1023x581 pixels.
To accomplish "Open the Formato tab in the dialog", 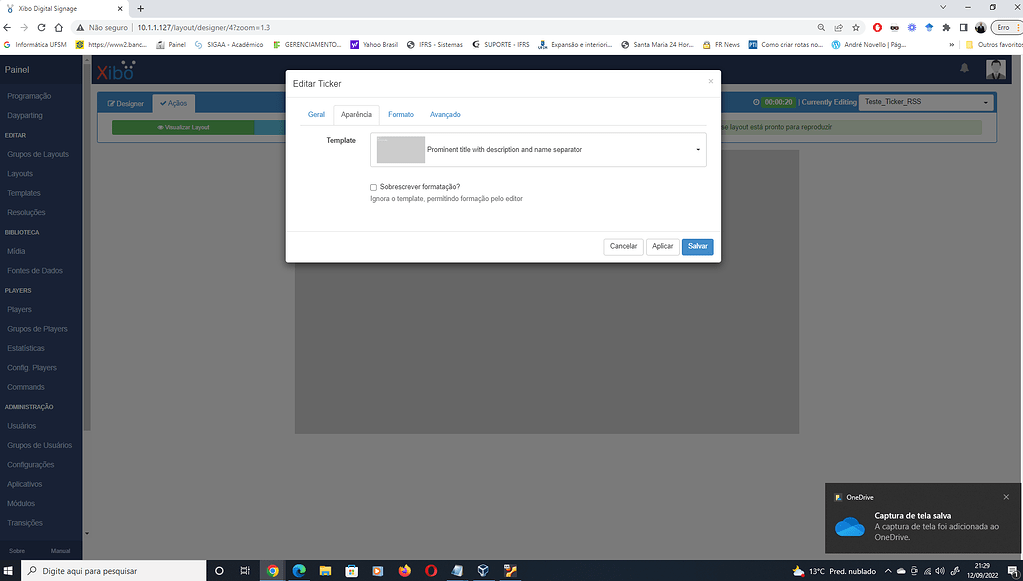I will 401,114.
